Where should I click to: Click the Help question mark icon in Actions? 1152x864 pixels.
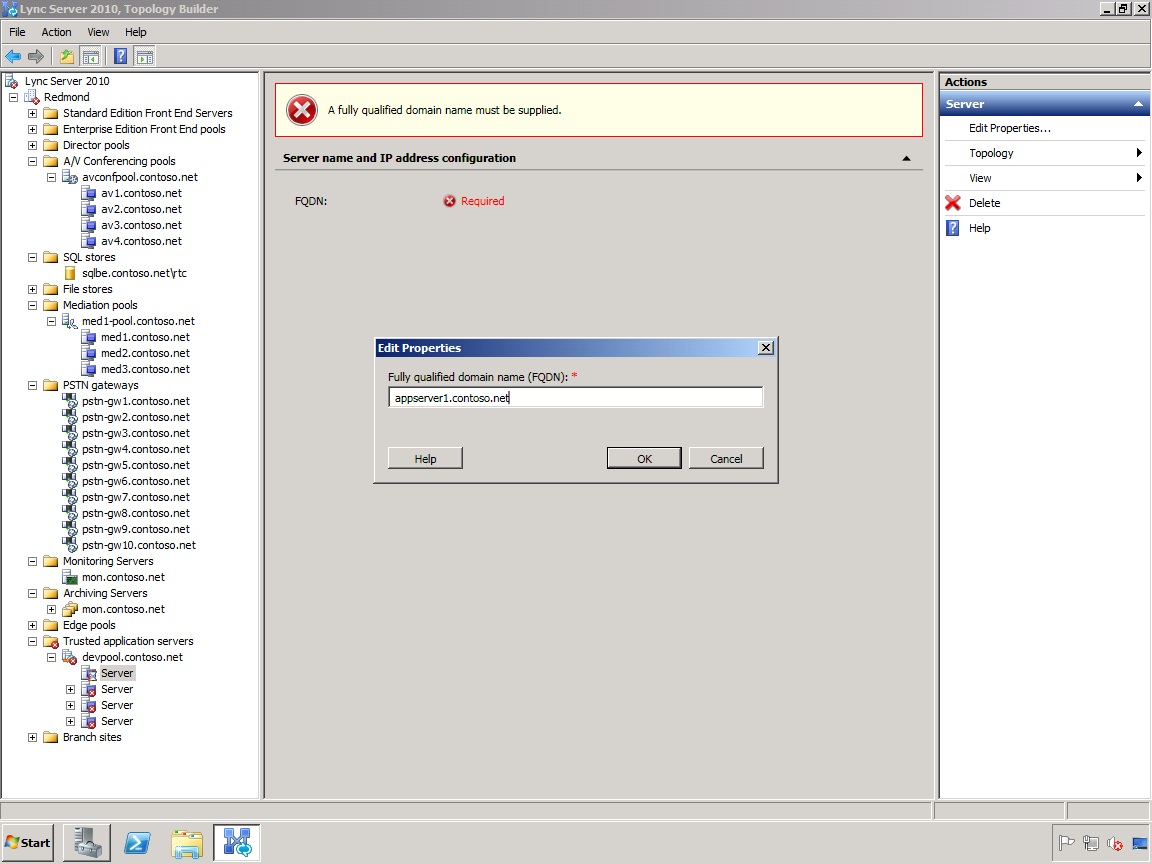[953, 228]
